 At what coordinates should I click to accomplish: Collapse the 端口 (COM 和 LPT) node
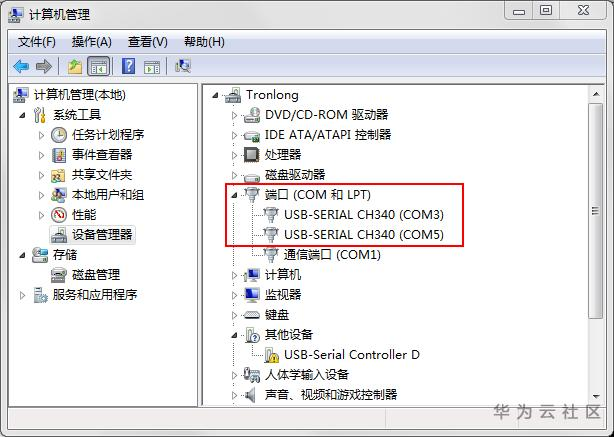[234, 195]
